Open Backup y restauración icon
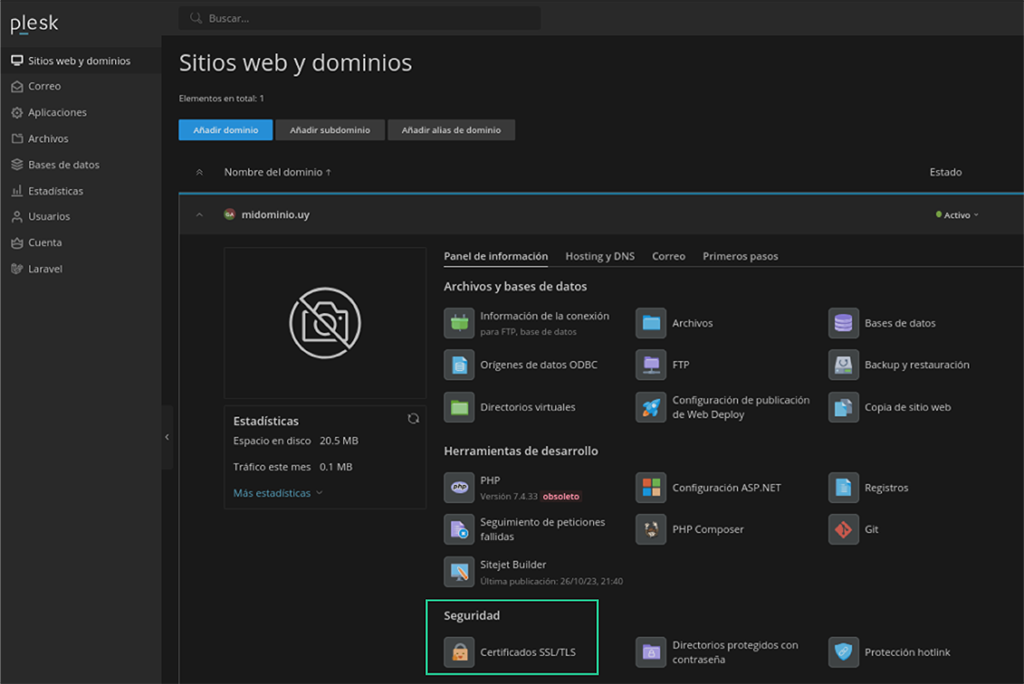 [844, 365]
